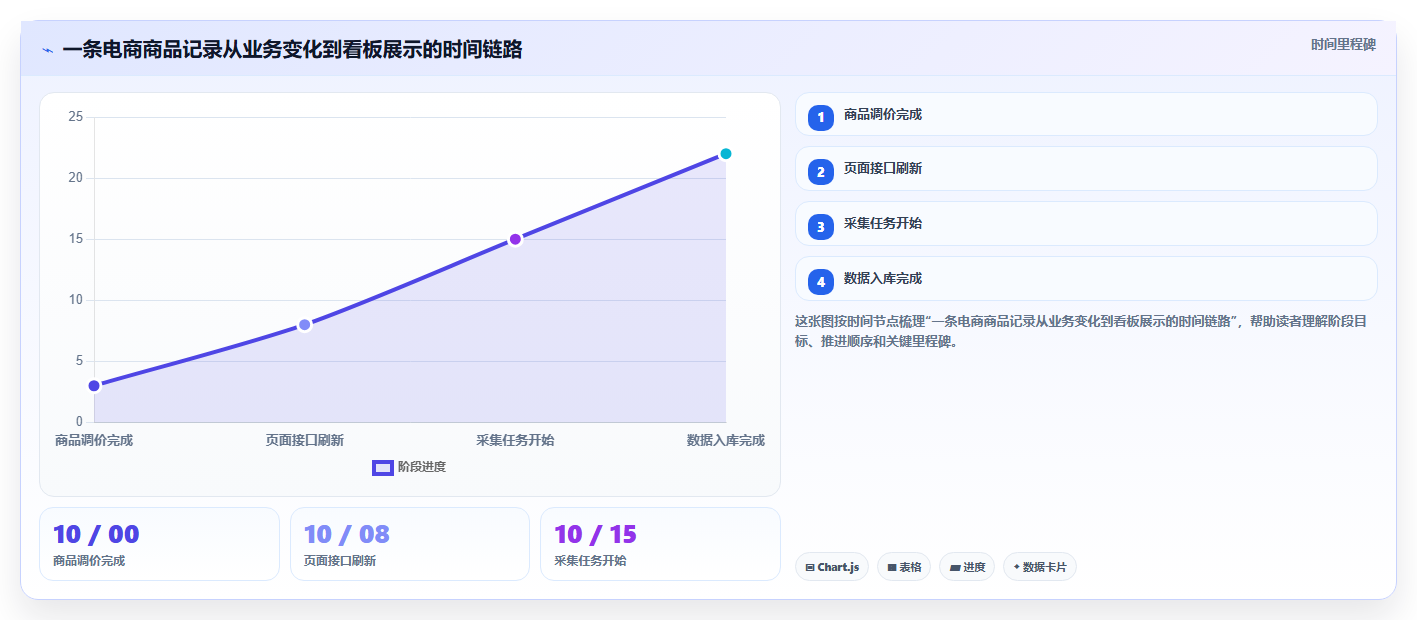
Task: Click the number 3 badge for 采集任务开始
Action: pyautogui.click(x=821, y=226)
